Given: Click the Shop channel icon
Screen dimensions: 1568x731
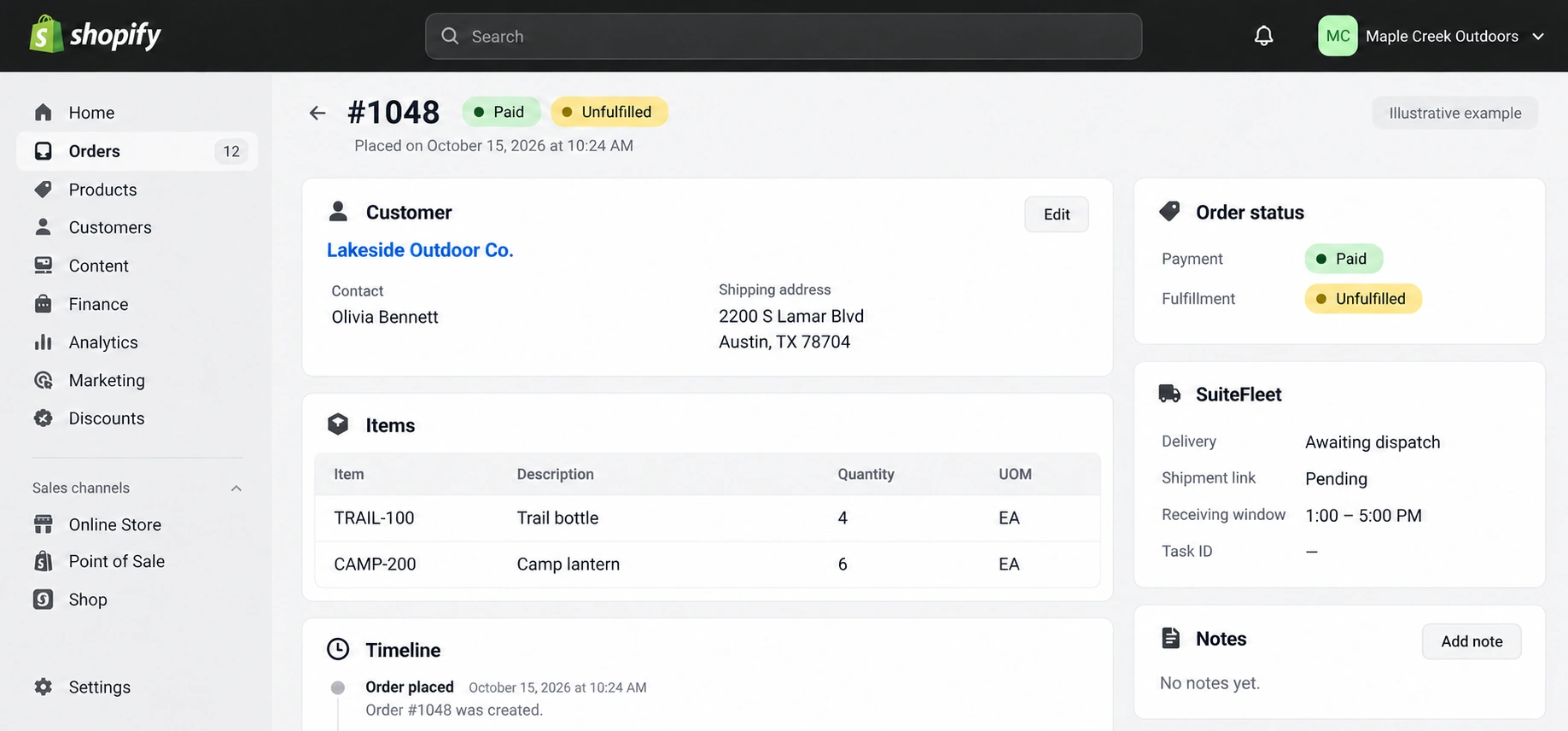Looking at the screenshot, I should [x=44, y=599].
